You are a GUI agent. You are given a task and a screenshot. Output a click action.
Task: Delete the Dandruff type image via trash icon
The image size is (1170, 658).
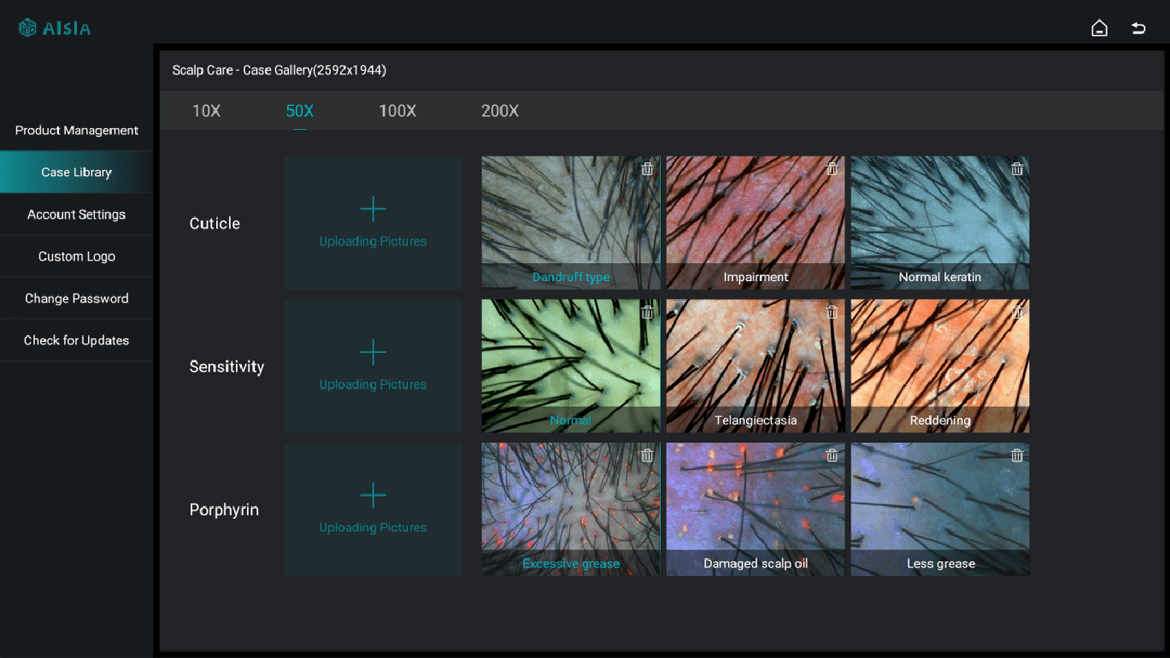click(647, 169)
